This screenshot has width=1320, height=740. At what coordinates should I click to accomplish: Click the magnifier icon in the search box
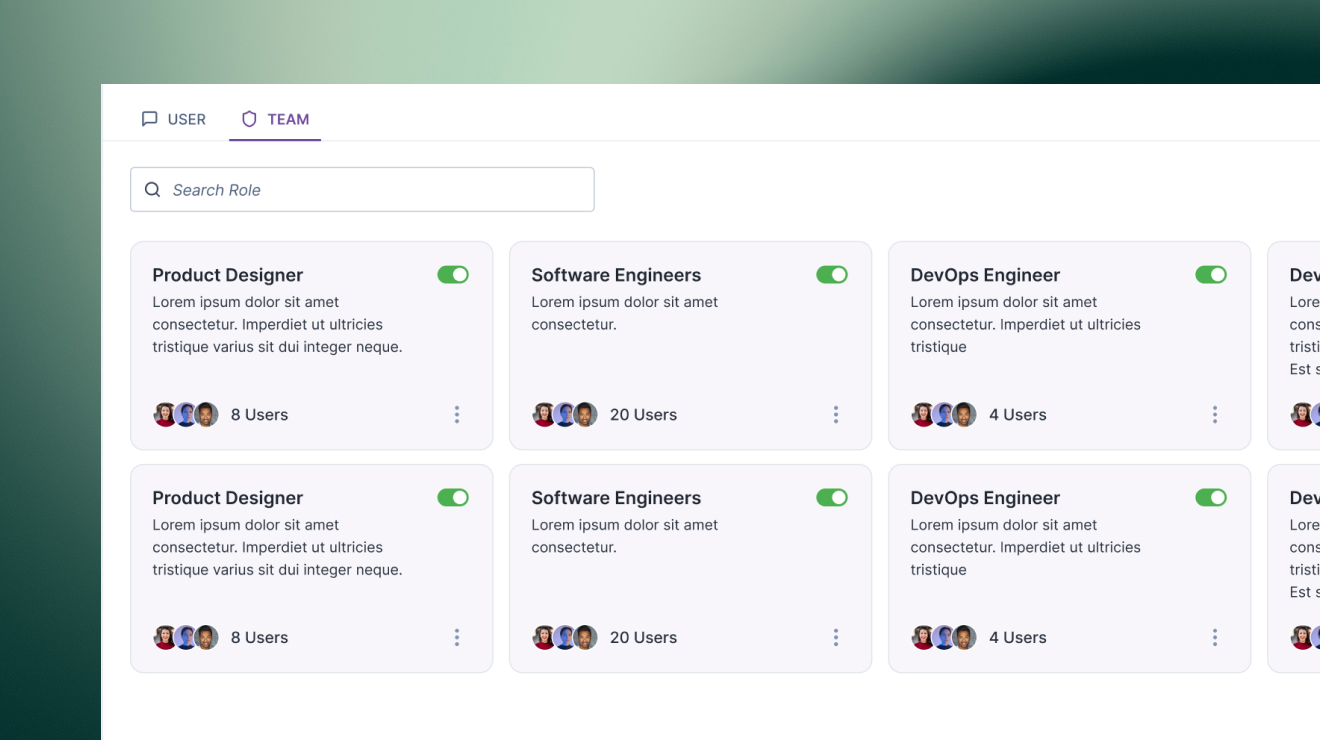pyautogui.click(x=152, y=189)
